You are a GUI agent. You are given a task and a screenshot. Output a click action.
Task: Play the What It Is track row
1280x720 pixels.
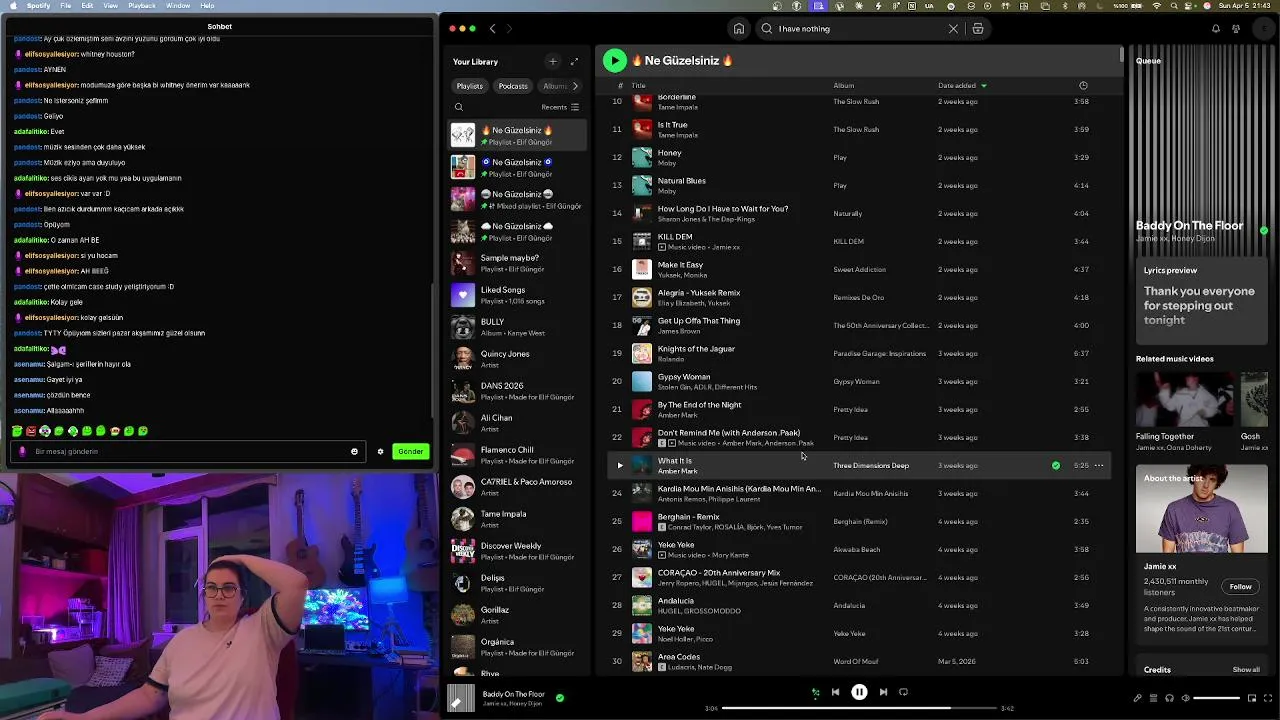point(620,465)
